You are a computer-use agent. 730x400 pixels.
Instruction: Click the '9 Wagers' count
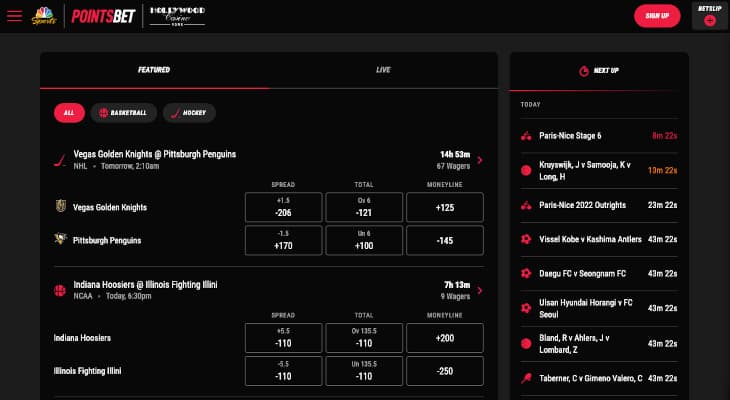click(455, 297)
